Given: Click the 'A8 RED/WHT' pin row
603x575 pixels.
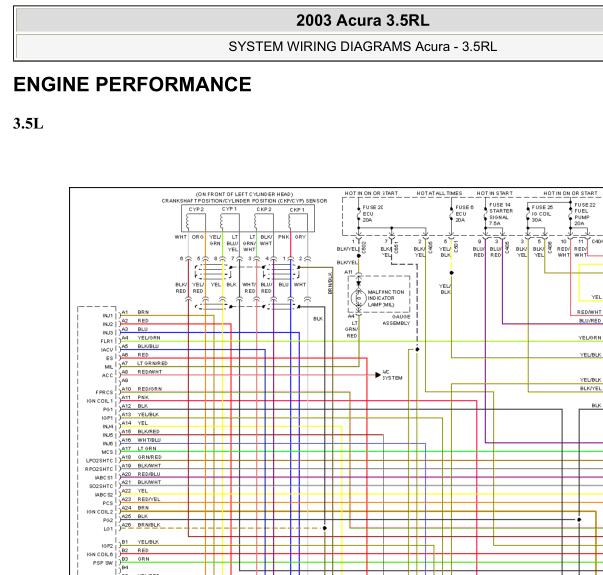Looking at the screenshot, I should coord(142,372).
